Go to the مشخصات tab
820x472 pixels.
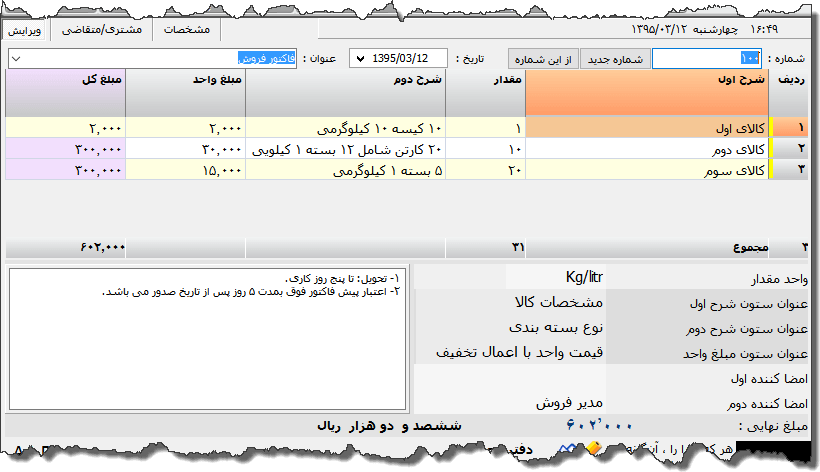pyautogui.click(x=186, y=29)
